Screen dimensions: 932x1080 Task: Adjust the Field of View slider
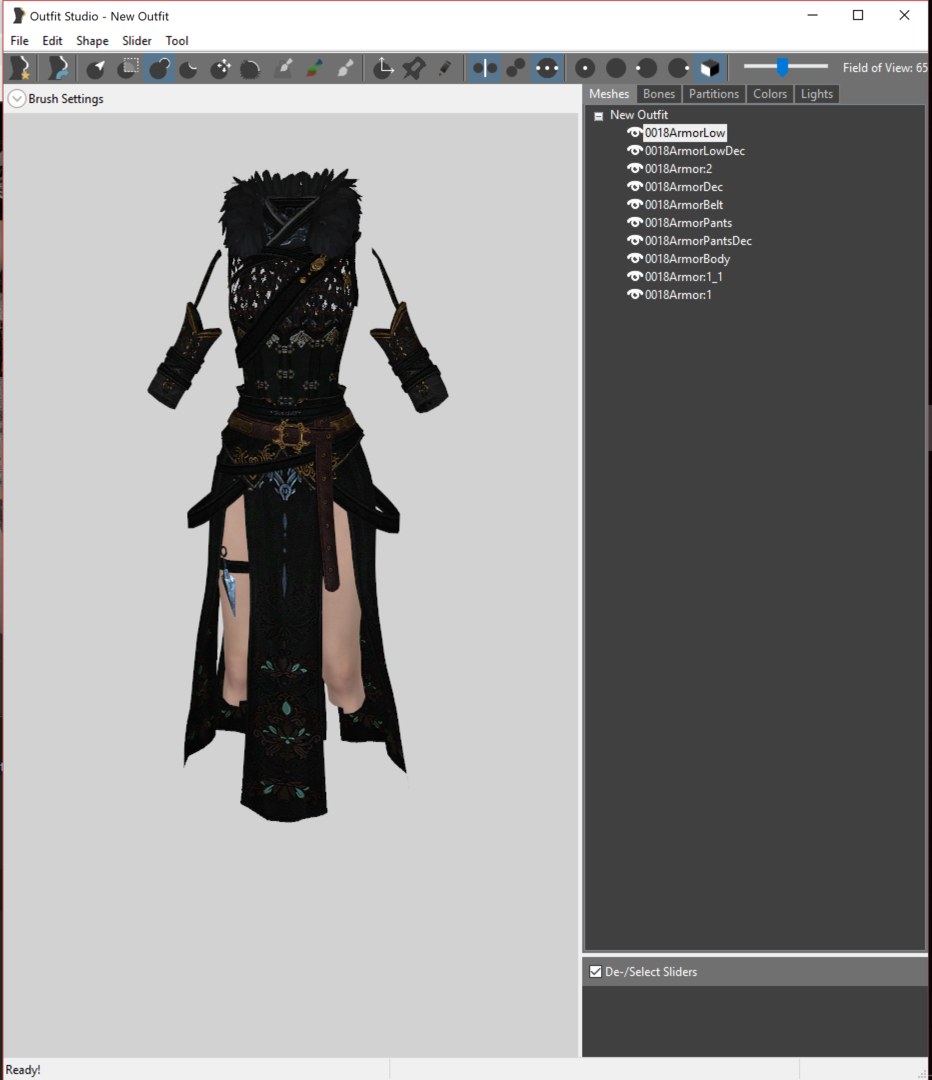783,67
